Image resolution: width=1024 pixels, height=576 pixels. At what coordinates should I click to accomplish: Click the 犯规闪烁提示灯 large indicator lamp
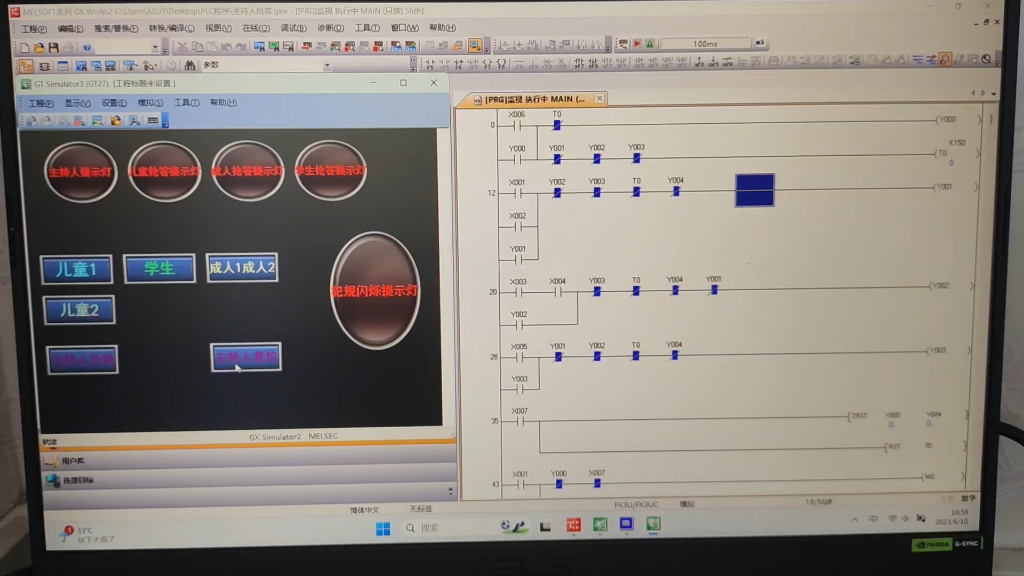click(x=375, y=291)
